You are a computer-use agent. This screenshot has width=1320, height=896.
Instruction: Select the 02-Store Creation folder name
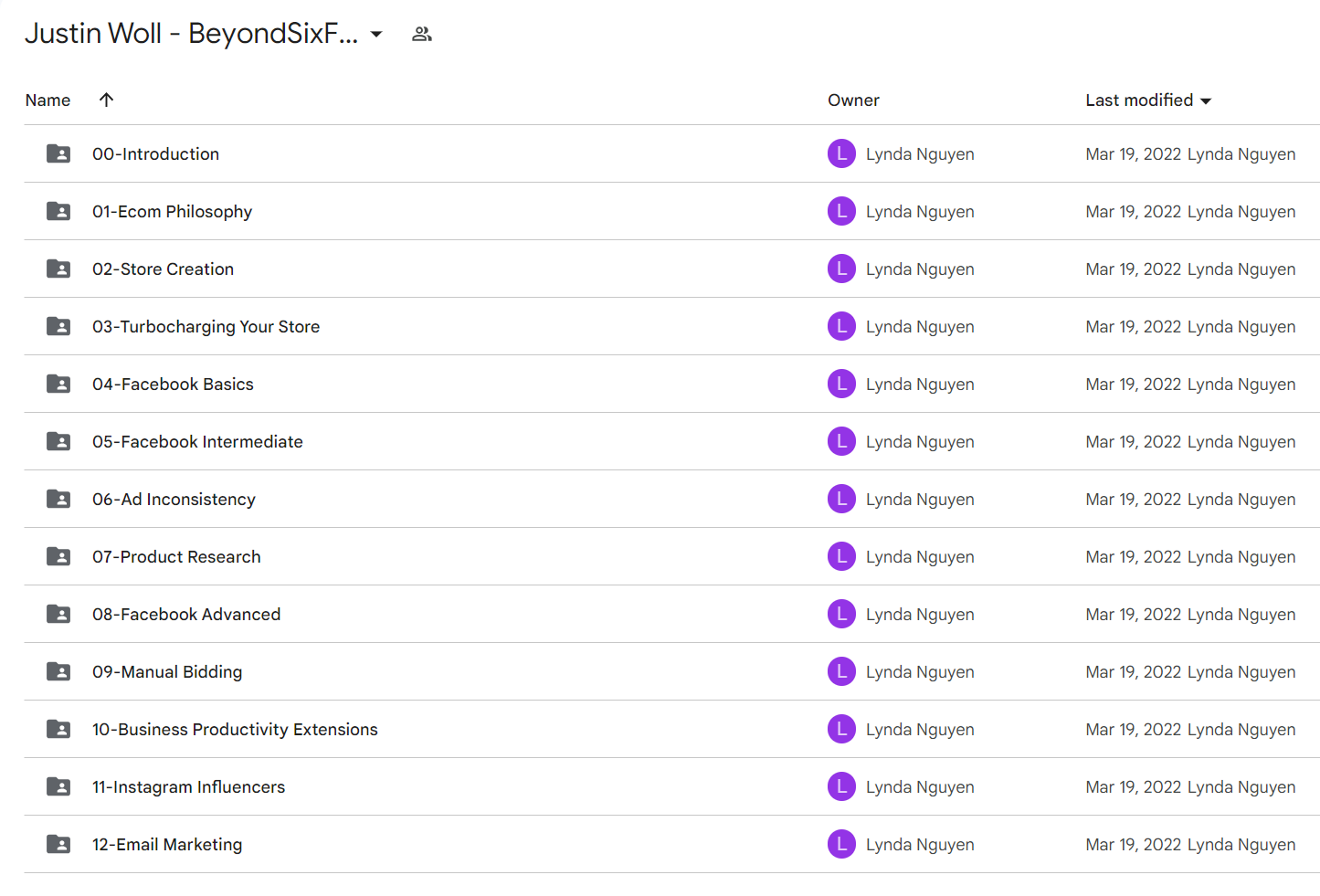click(163, 269)
